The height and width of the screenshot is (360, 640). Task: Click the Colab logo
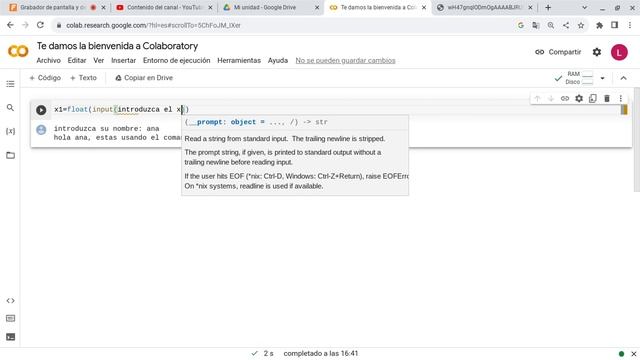(18, 51)
